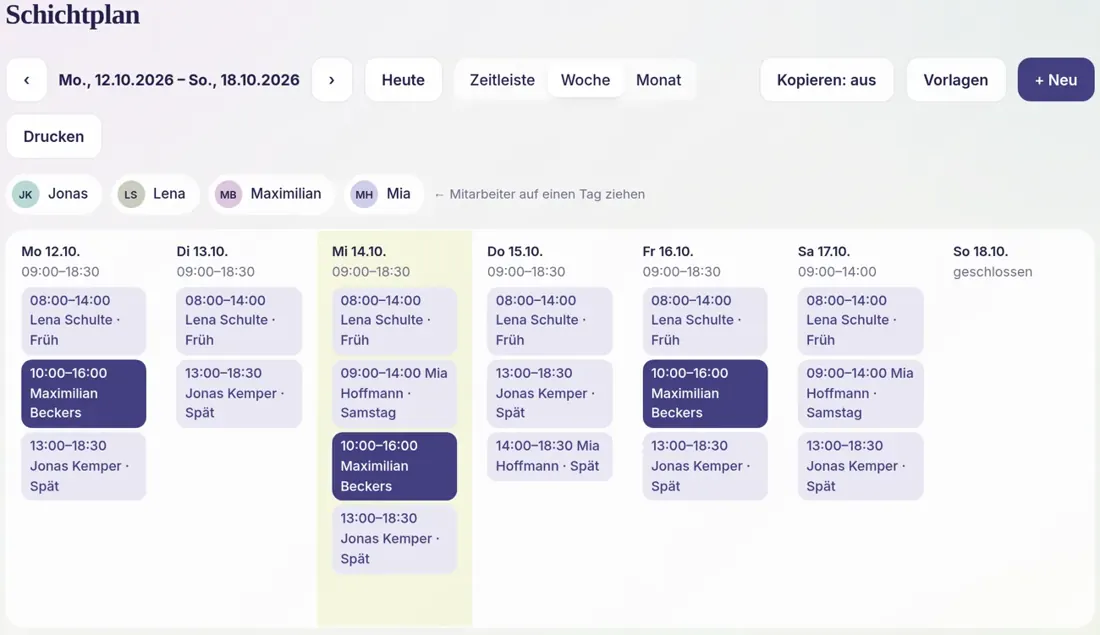Open Tuesday Lena Schulte Früh shift
The height and width of the screenshot is (635, 1100).
(239, 321)
